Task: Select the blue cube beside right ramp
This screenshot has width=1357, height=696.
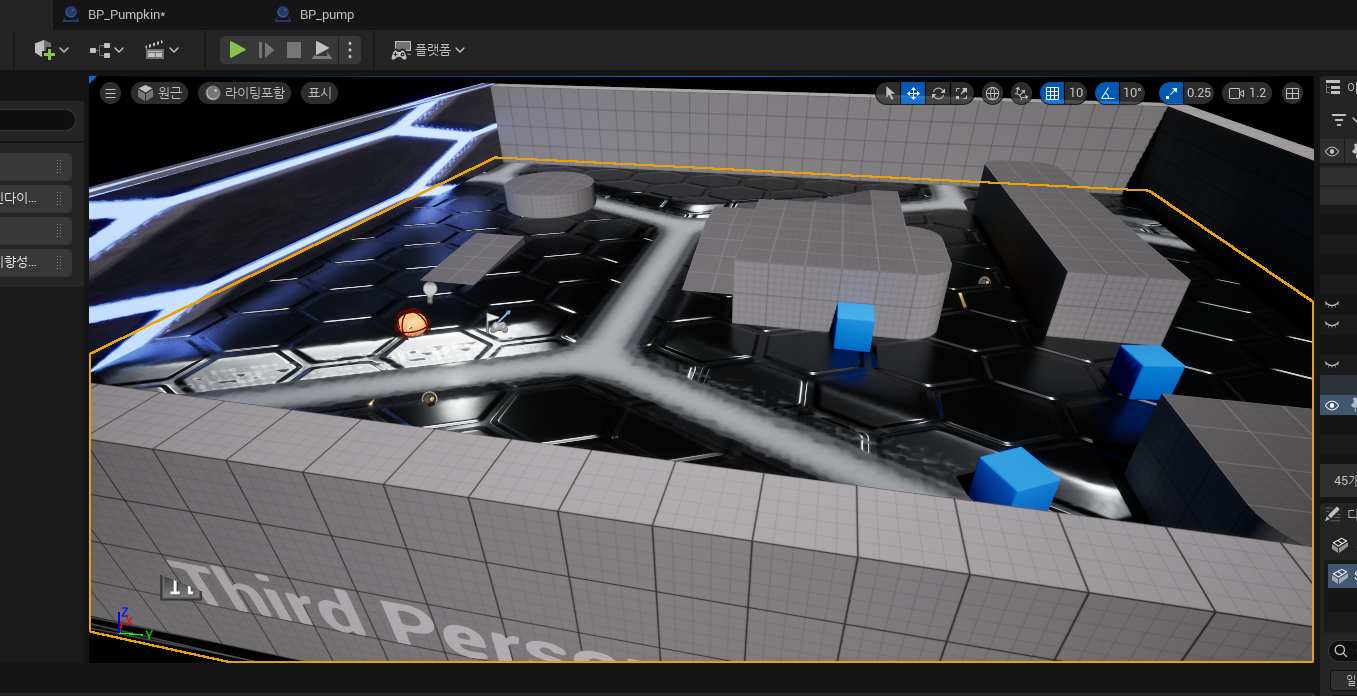Action: pos(1146,372)
